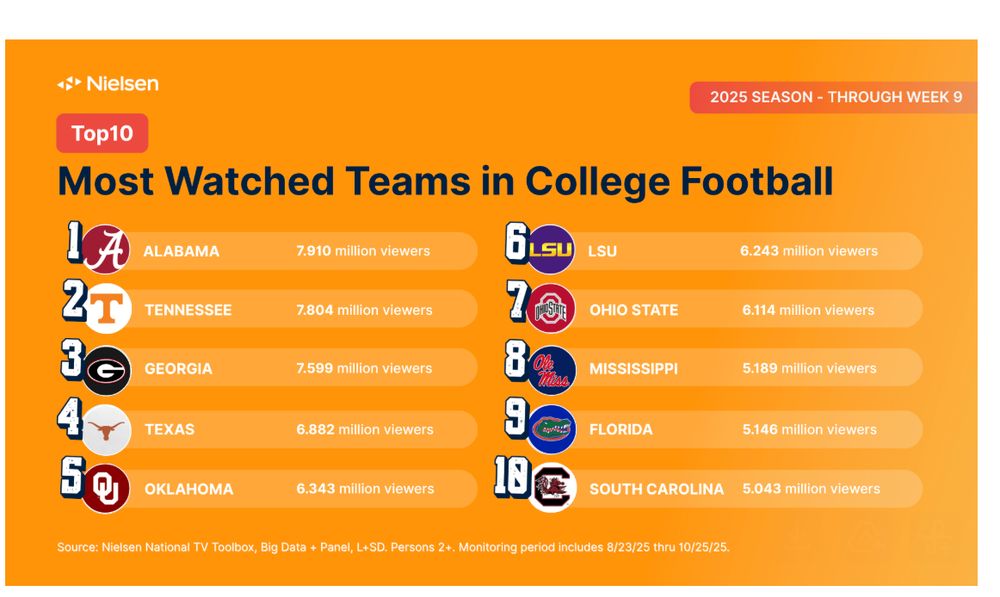Click the 6.114 million viewers figure
This screenshot has height=597, width=1000.
click(x=808, y=310)
